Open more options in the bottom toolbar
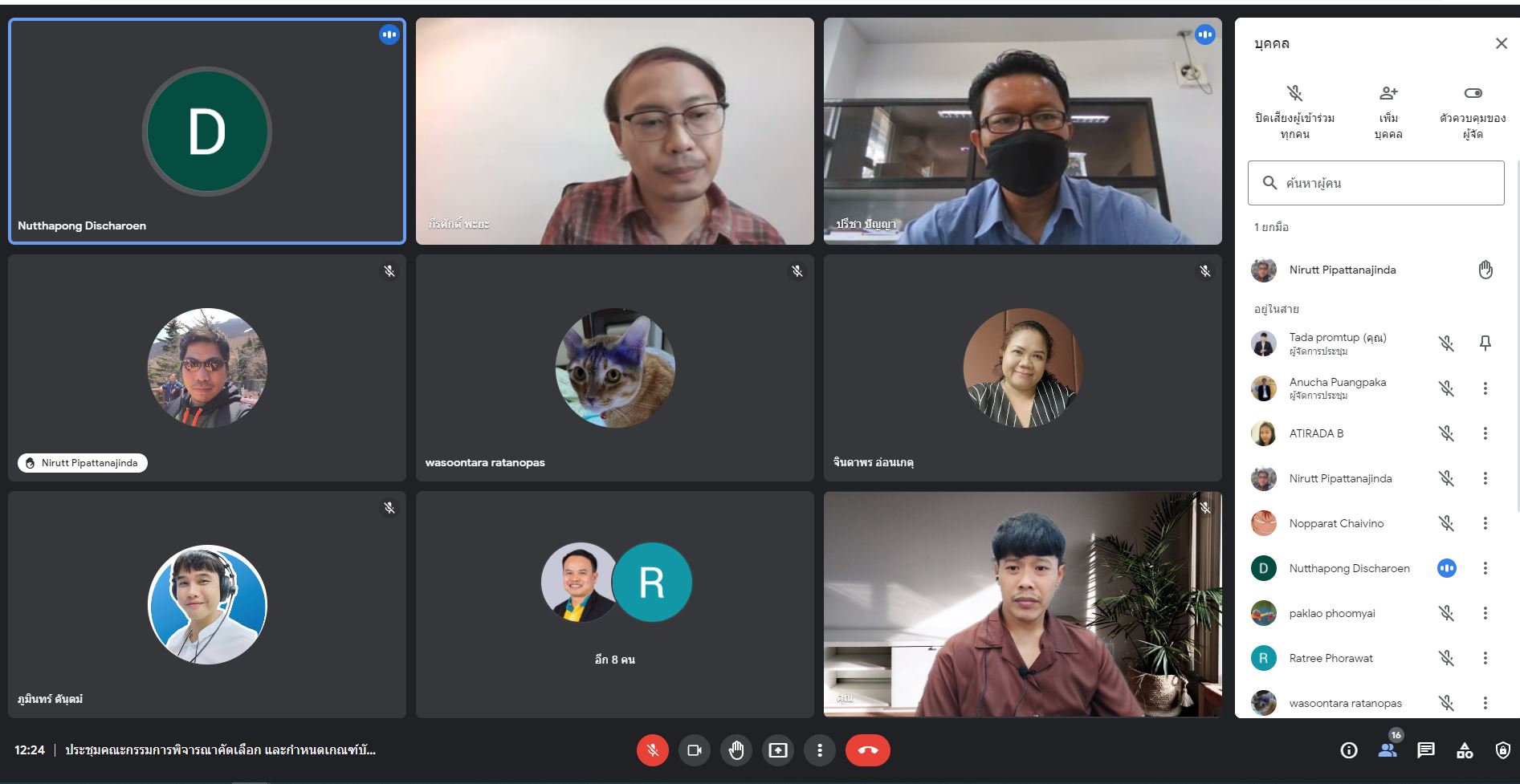This screenshot has height=784, width=1520. pyautogui.click(x=819, y=750)
